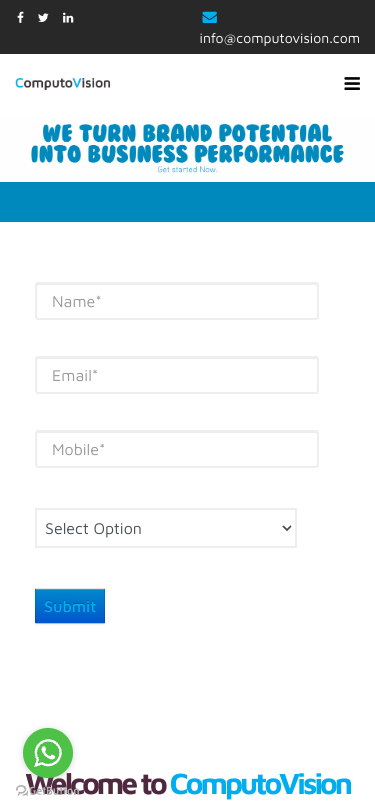The width and height of the screenshot is (375, 812).
Task: Open the Twitter social icon
Action: point(43,18)
